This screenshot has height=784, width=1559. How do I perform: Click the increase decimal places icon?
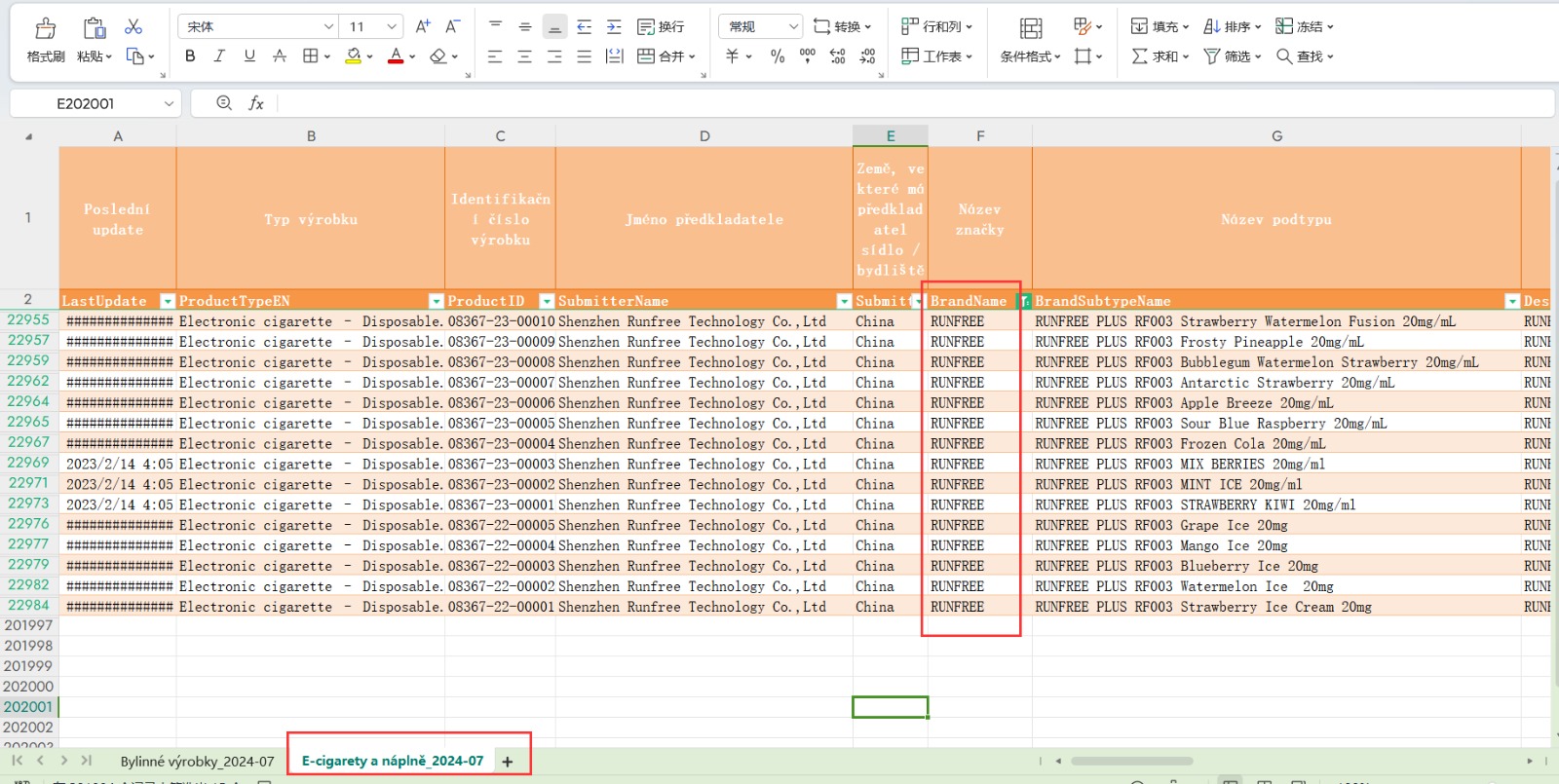tap(838, 56)
